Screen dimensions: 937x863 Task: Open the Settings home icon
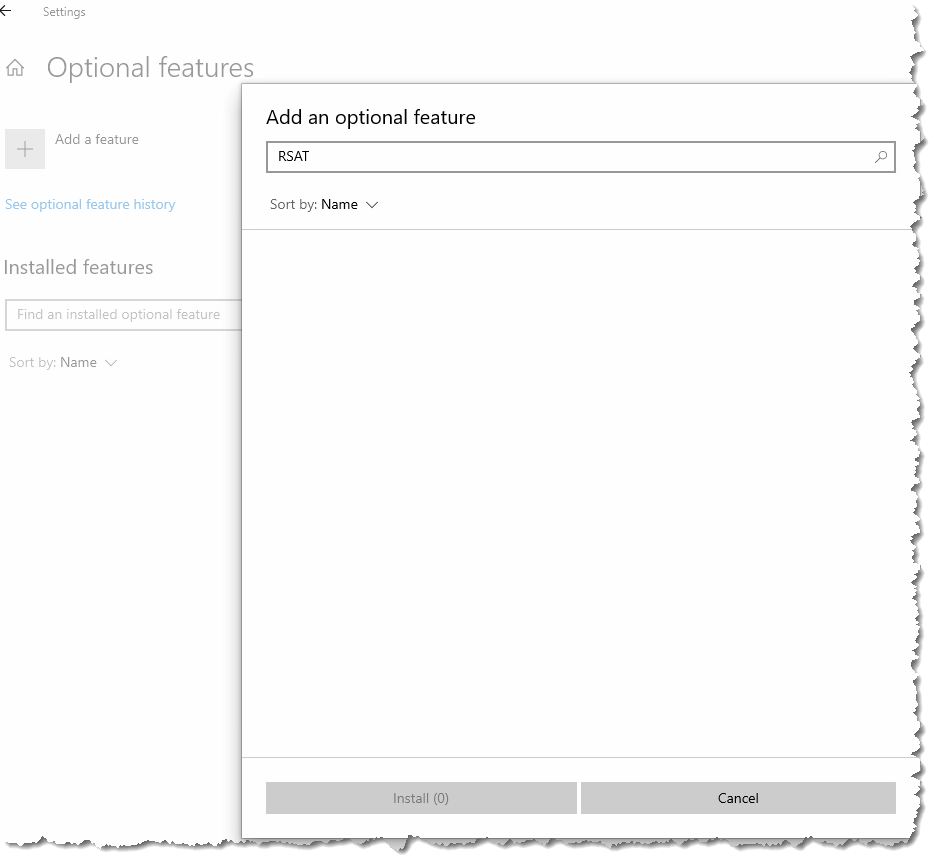coord(15,68)
